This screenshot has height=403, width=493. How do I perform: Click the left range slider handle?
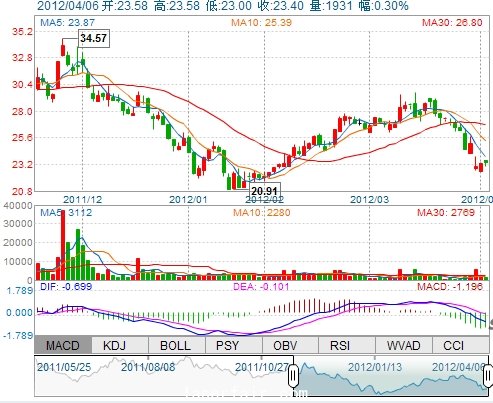pyautogui.click(x=293, y=376)
